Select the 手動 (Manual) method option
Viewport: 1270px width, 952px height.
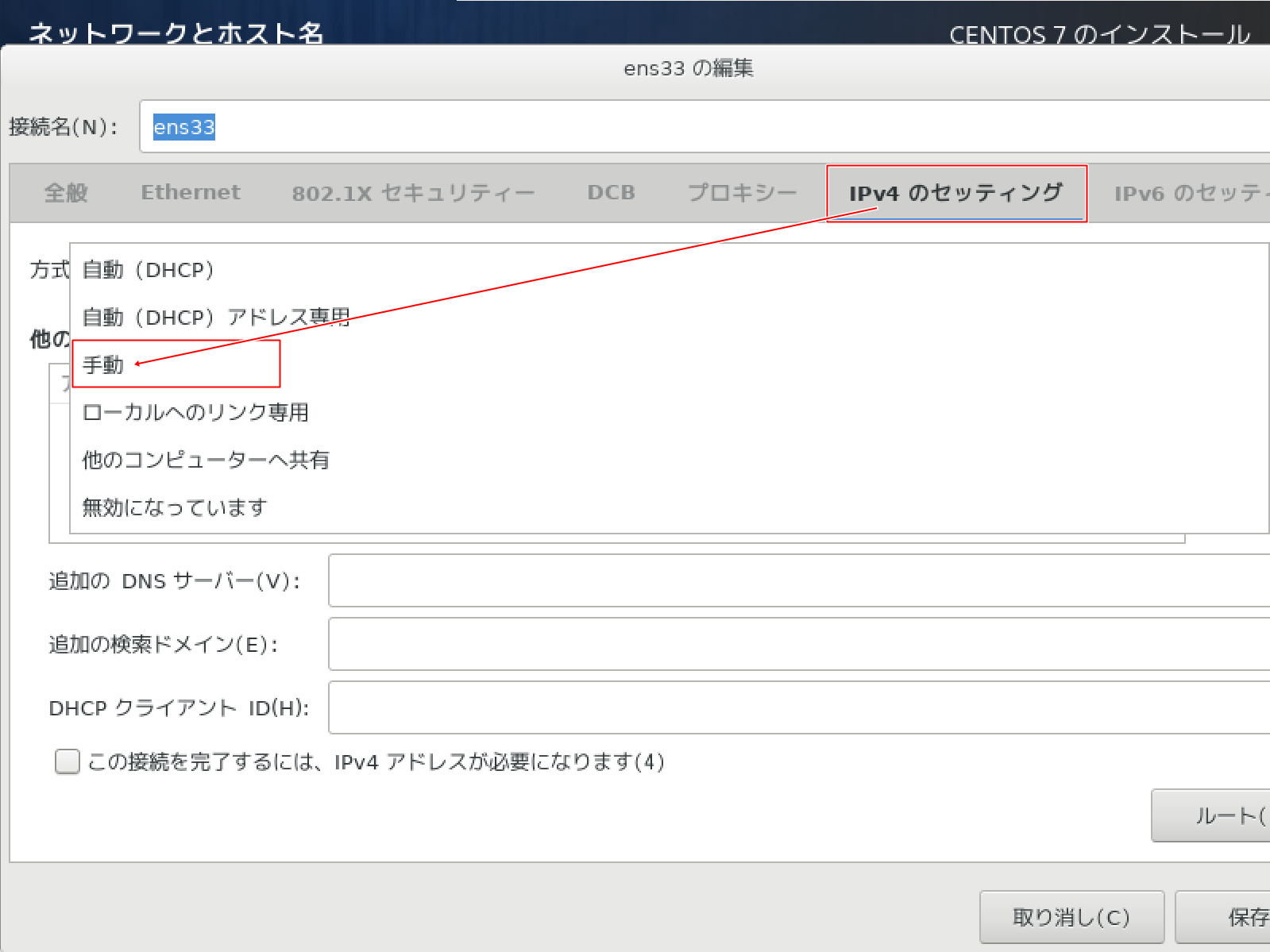(x=103, y=365)
